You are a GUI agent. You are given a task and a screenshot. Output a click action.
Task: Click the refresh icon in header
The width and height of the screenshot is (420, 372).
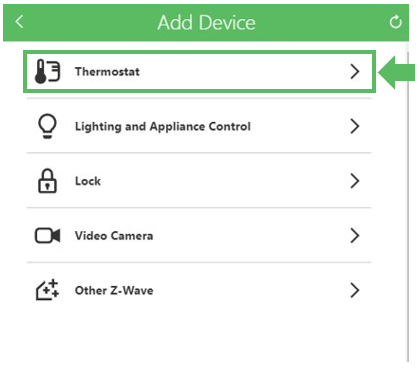[396, 22]
